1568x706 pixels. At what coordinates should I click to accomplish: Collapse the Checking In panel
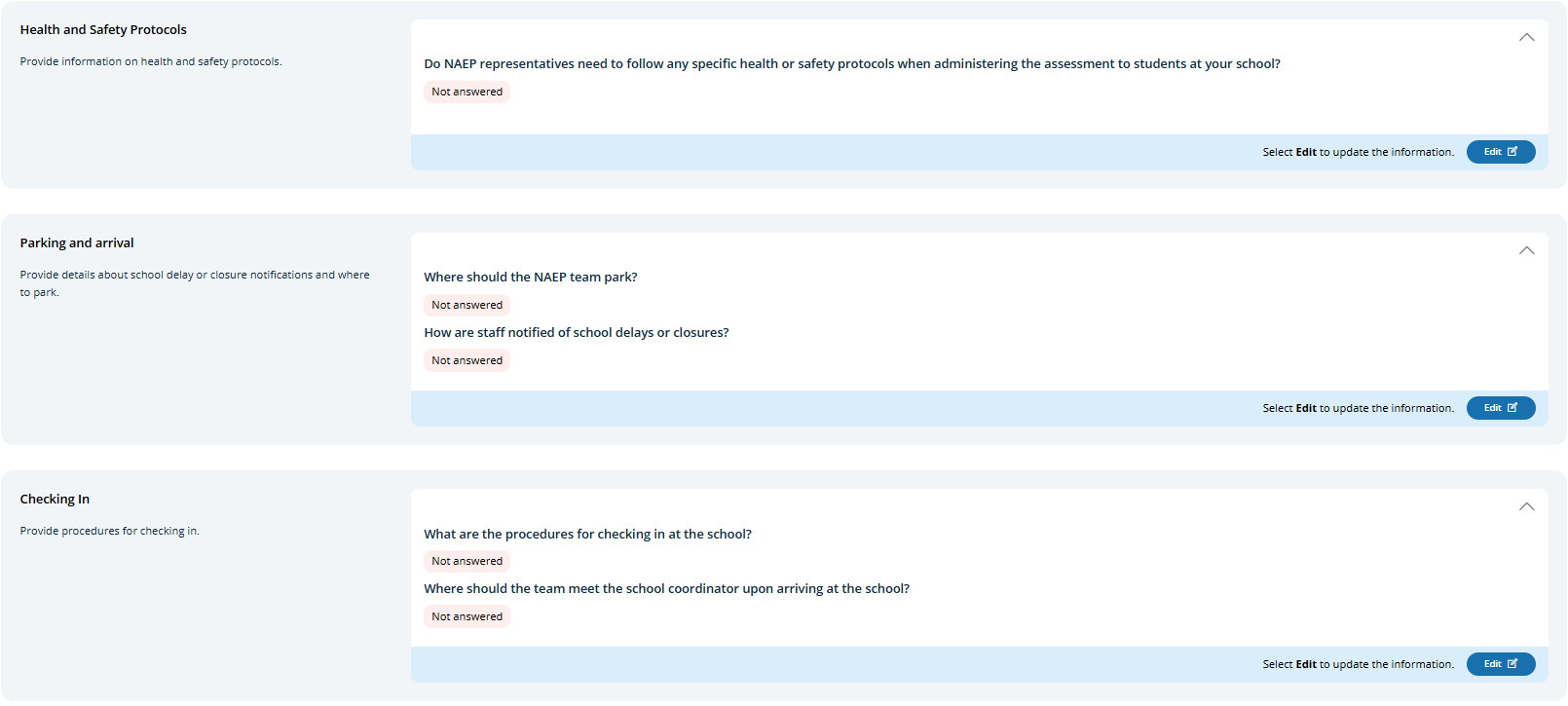(x=1526, y=507)
